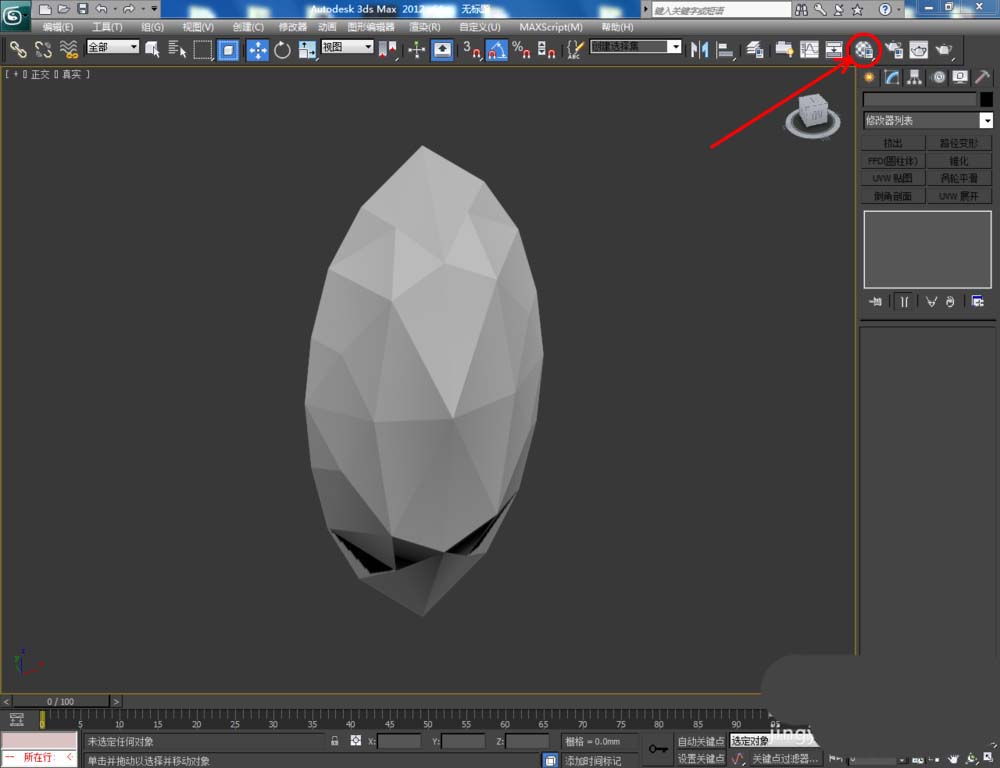Open the 编辑(E) menu
The width and height of the screenshot is (1000, 768).
pos(58,27)
